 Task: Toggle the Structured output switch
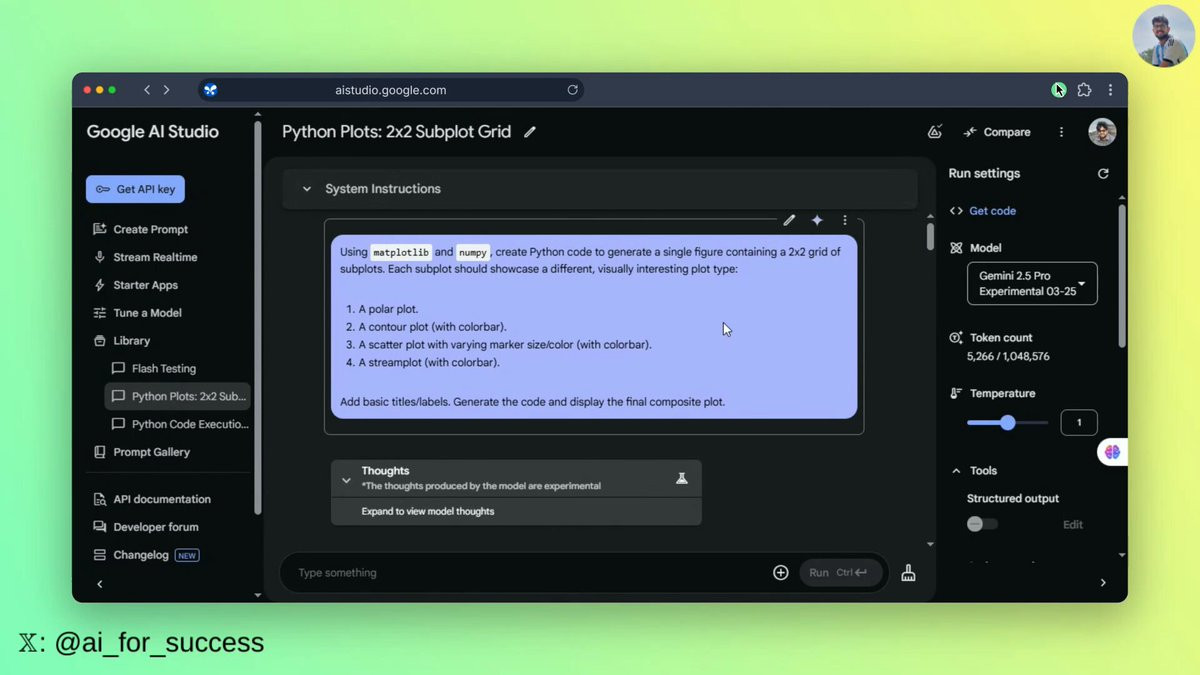[981, 524]
